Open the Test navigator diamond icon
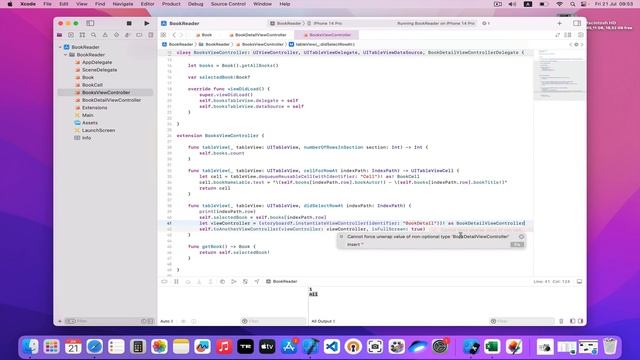640x360 pixels. coord(116,35)
